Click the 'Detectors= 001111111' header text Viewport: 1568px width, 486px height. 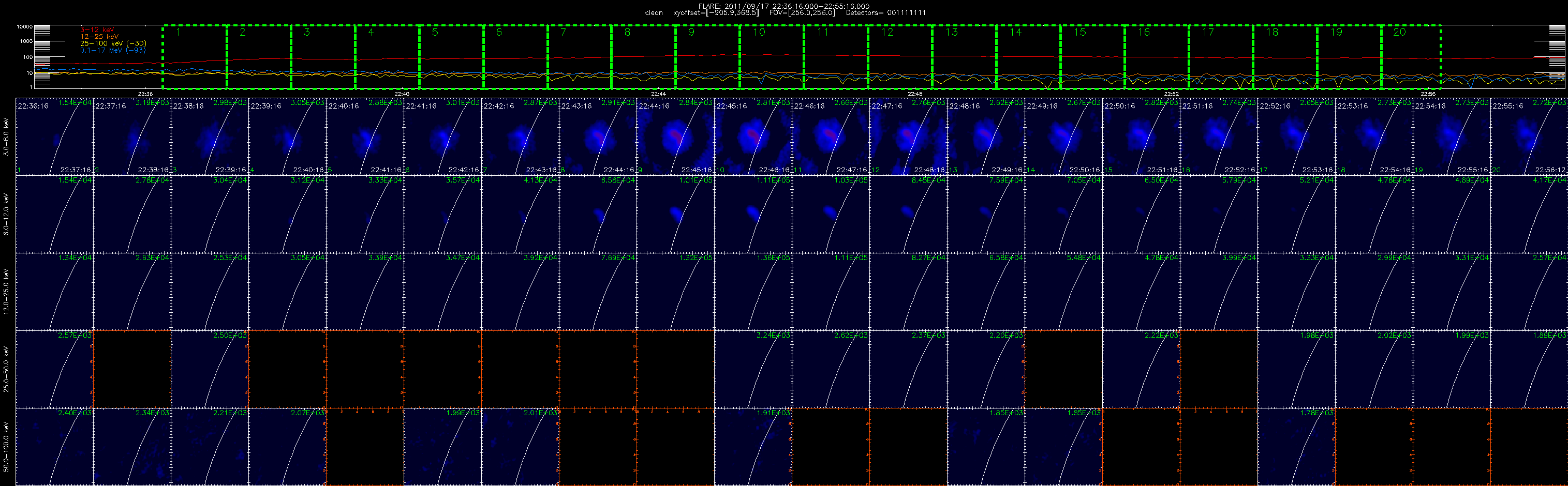coord(886,13)
